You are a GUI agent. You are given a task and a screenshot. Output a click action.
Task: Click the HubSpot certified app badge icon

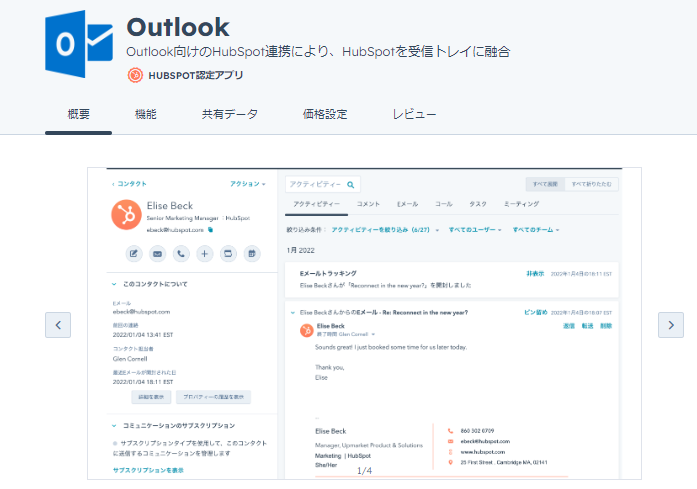(135, 75)
